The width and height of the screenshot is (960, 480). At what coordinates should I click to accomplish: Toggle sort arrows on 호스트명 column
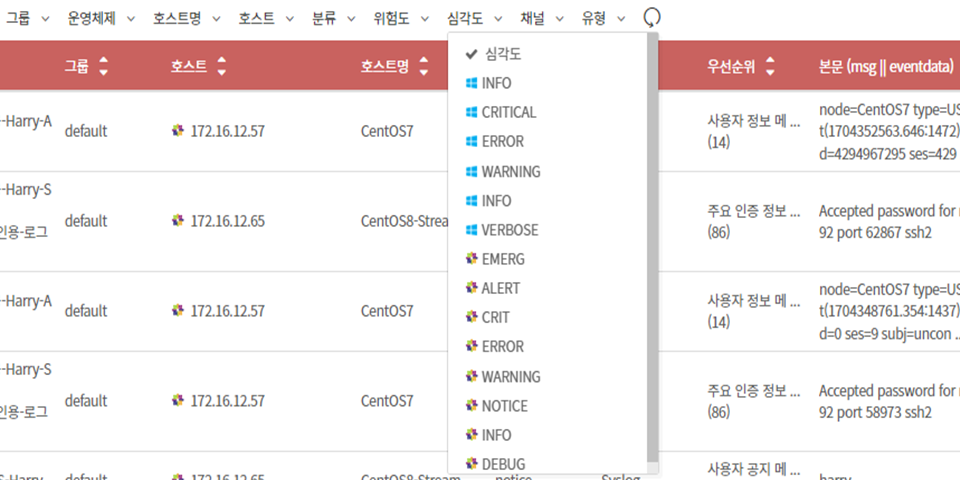(x=425, y=67)
